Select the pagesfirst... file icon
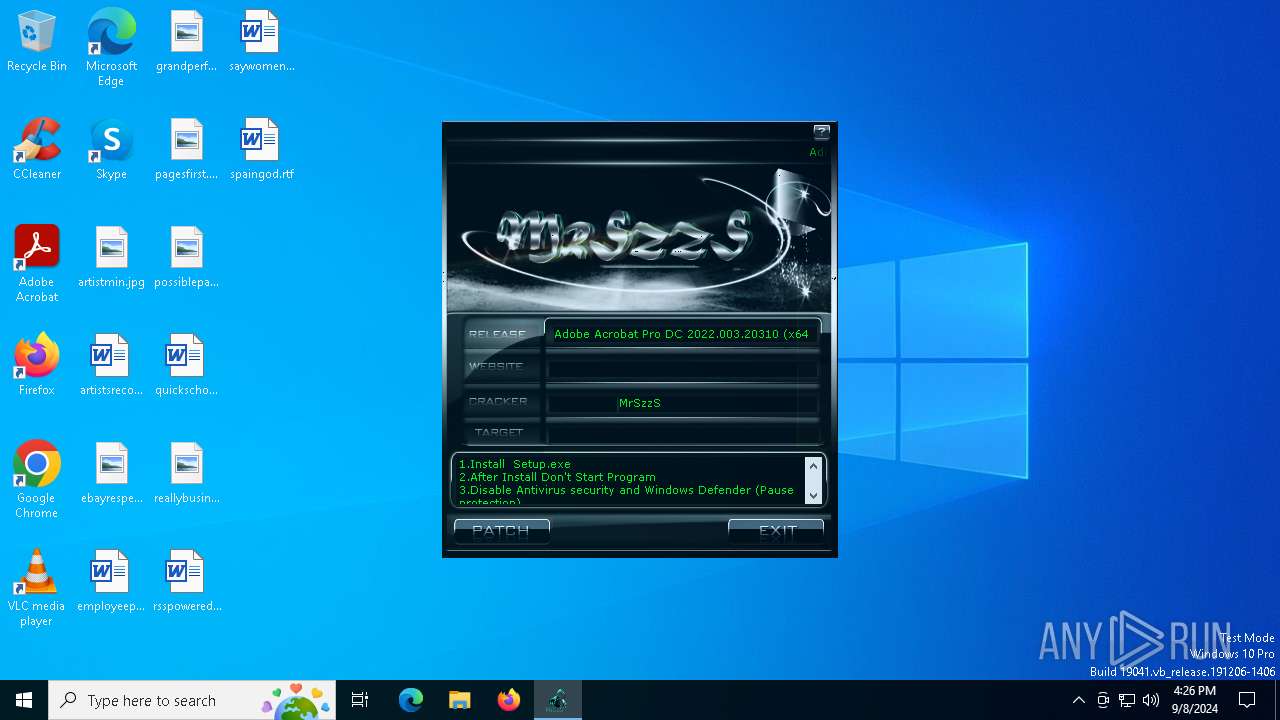 [186, 150]
